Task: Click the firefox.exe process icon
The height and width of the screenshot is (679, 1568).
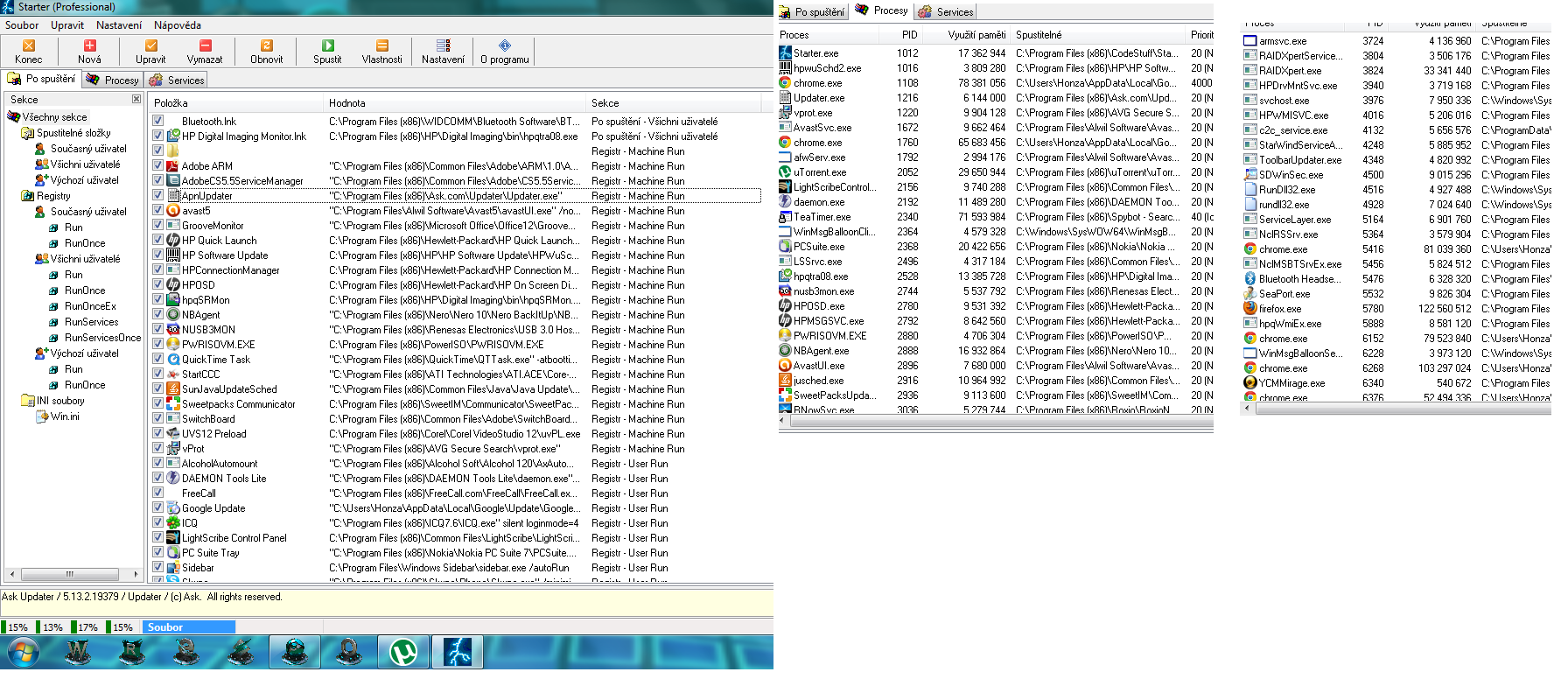Action: pos(1250,308)
